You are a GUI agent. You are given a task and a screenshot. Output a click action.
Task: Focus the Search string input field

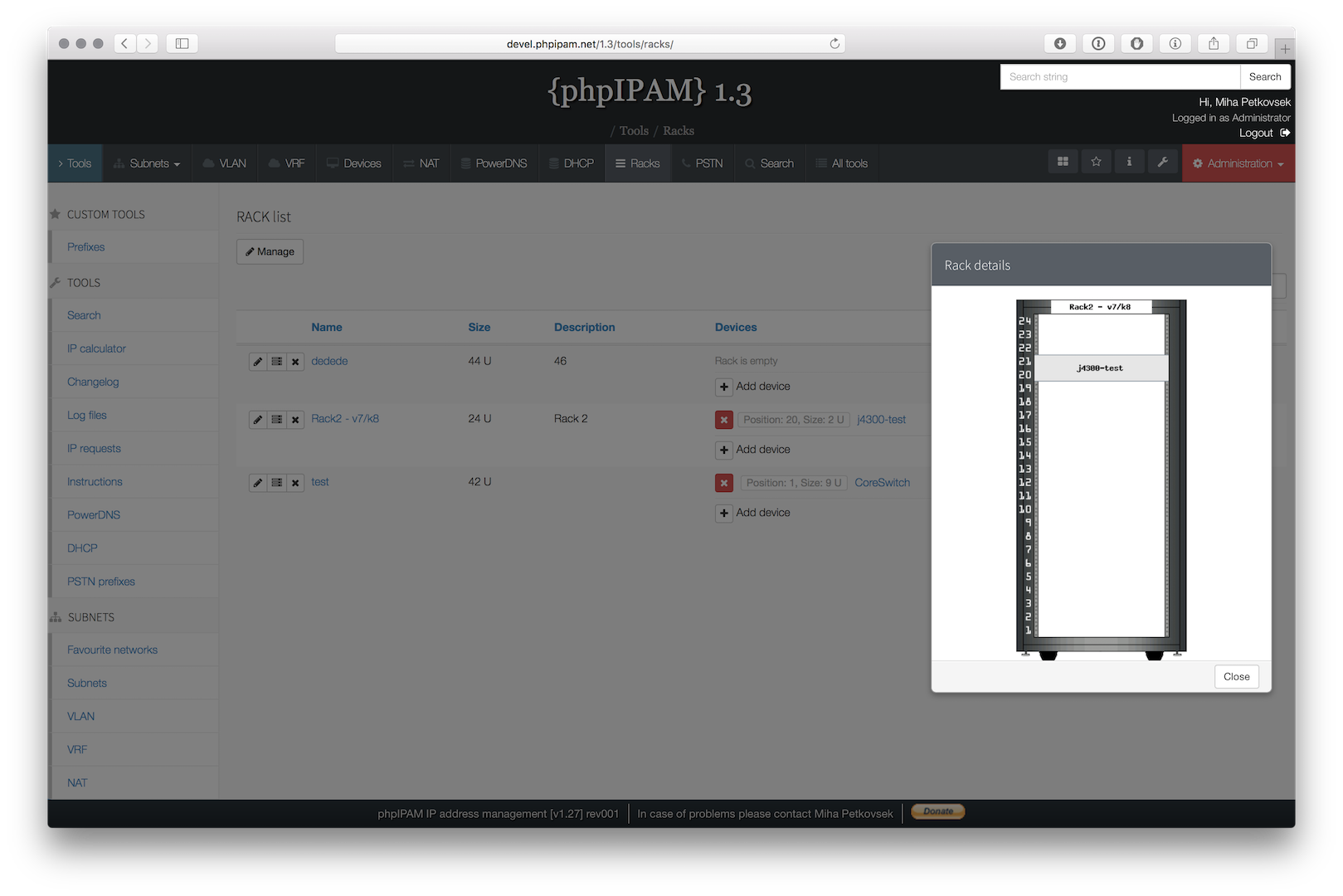[x=1120, y=76]
